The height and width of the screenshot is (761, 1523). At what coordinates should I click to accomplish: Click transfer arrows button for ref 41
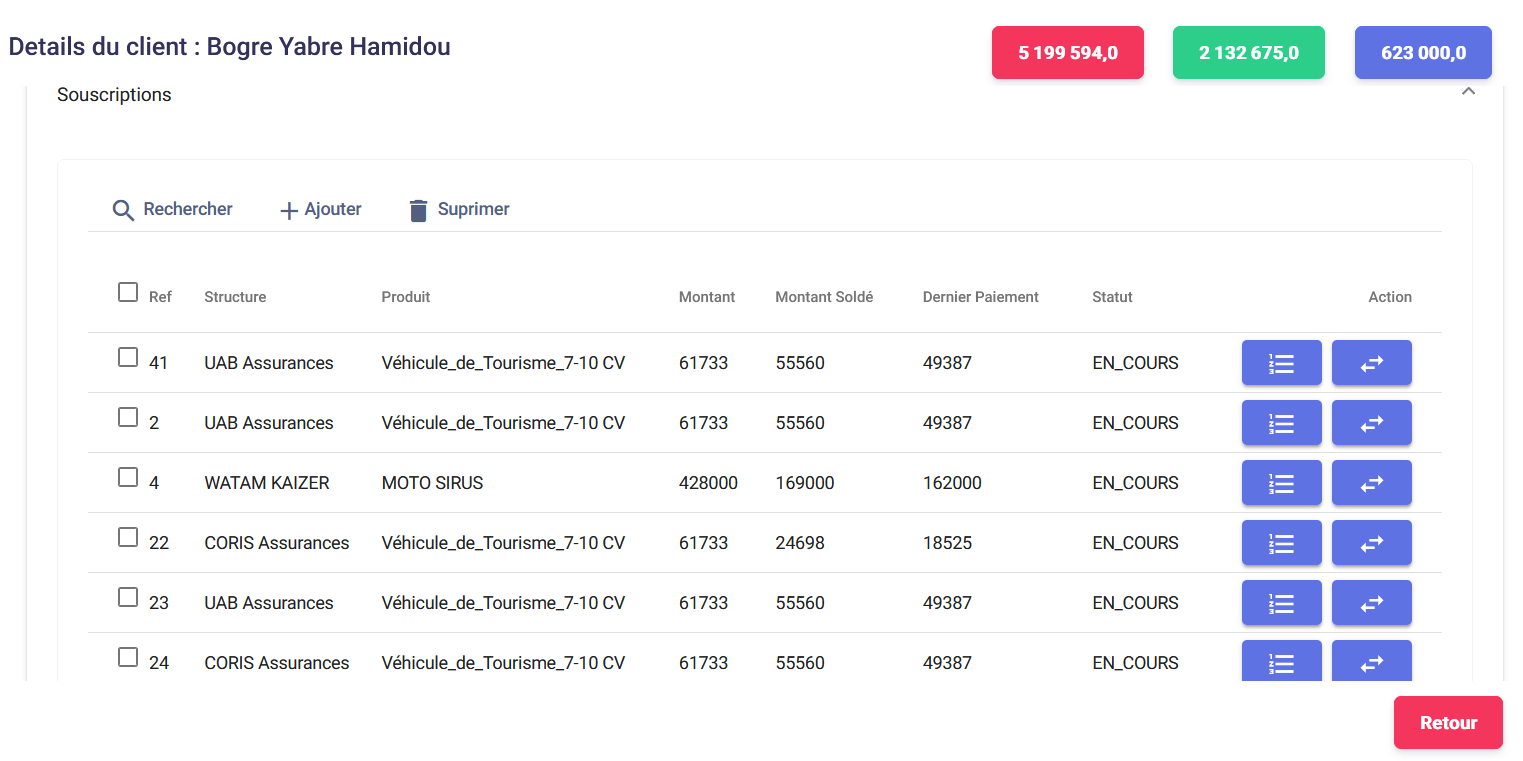pyautogui.click(x=1371, y=362)
